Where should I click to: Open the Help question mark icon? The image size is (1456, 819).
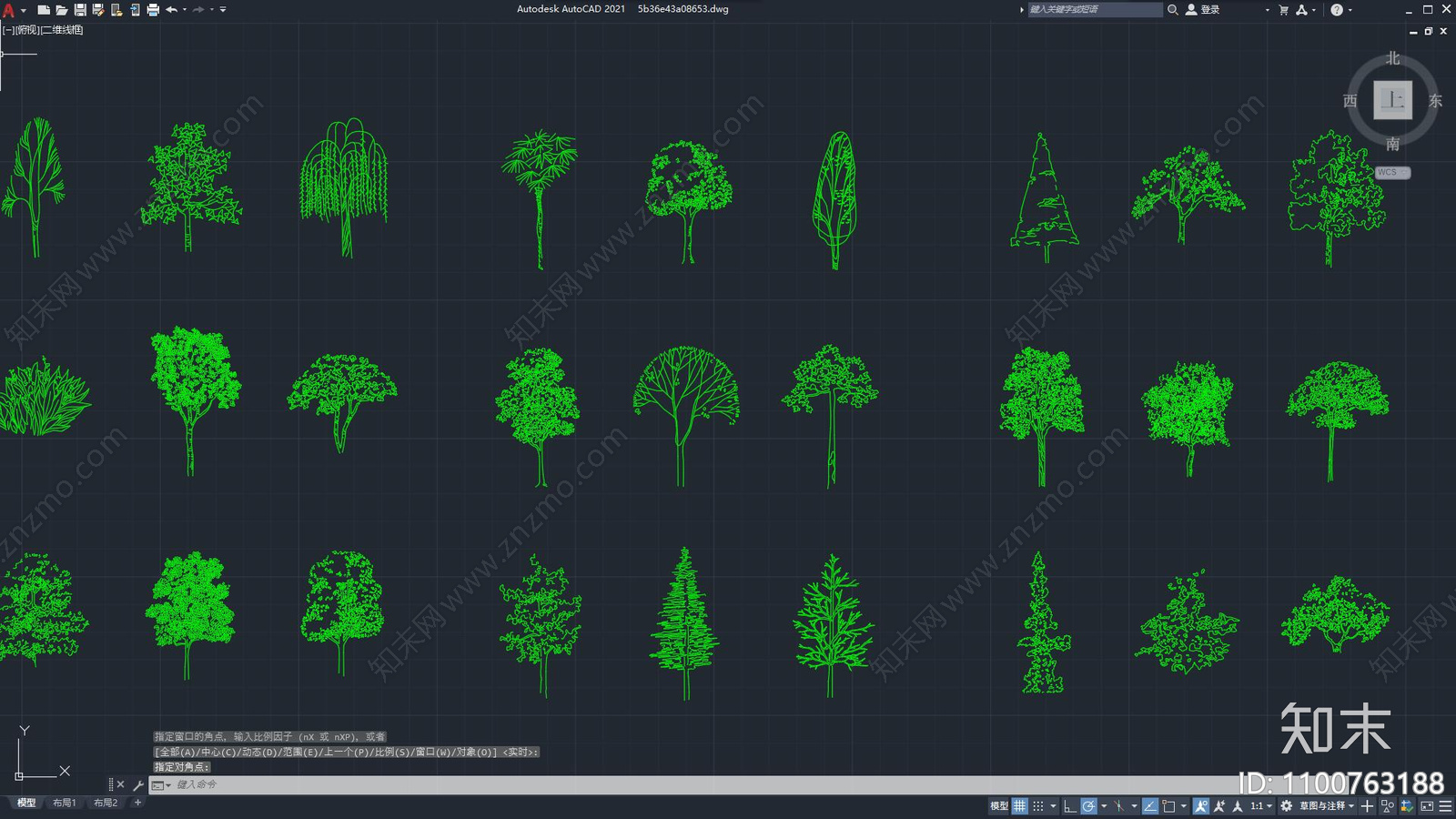pos(1337,10)
